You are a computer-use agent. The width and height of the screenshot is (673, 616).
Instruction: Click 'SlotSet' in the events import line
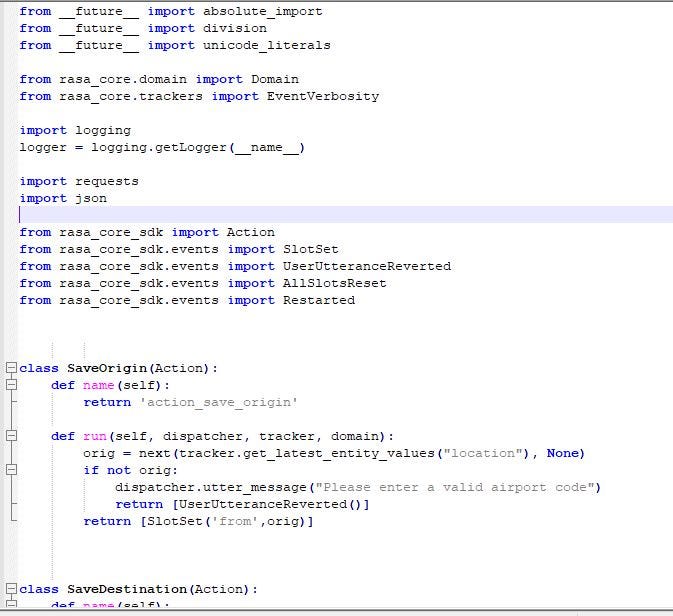(x=310, y=249)
